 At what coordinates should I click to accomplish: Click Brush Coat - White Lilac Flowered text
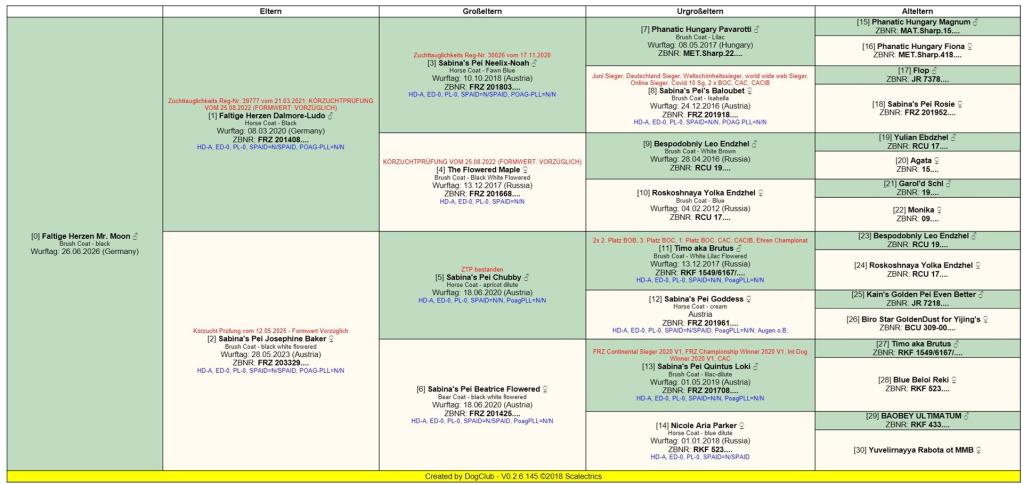pyautogui.click(x=700, y=256)
